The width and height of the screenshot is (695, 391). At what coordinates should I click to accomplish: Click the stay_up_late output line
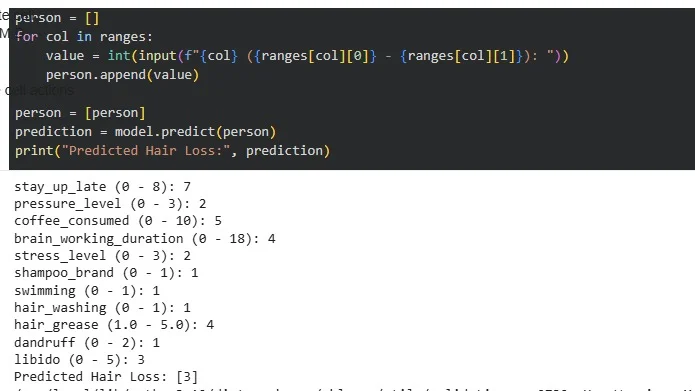(x=102, y=187)
